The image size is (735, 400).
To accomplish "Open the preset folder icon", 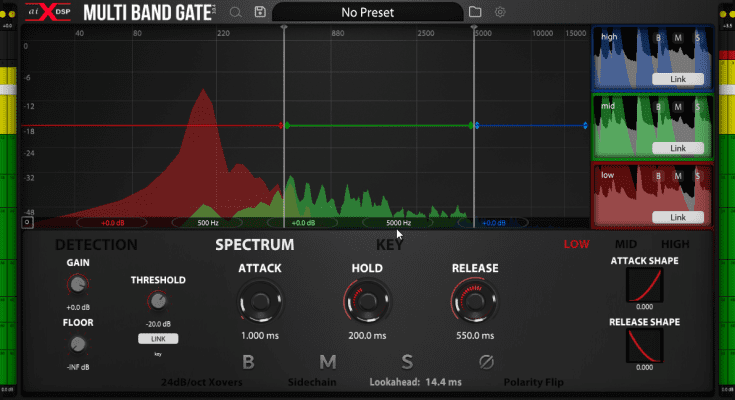I will point(475,12).
